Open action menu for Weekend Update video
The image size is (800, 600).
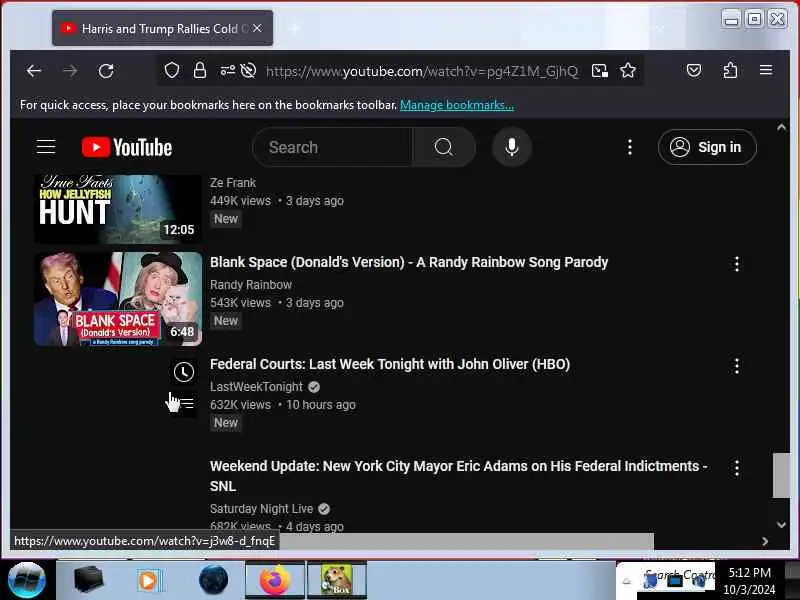click(737, 468)
